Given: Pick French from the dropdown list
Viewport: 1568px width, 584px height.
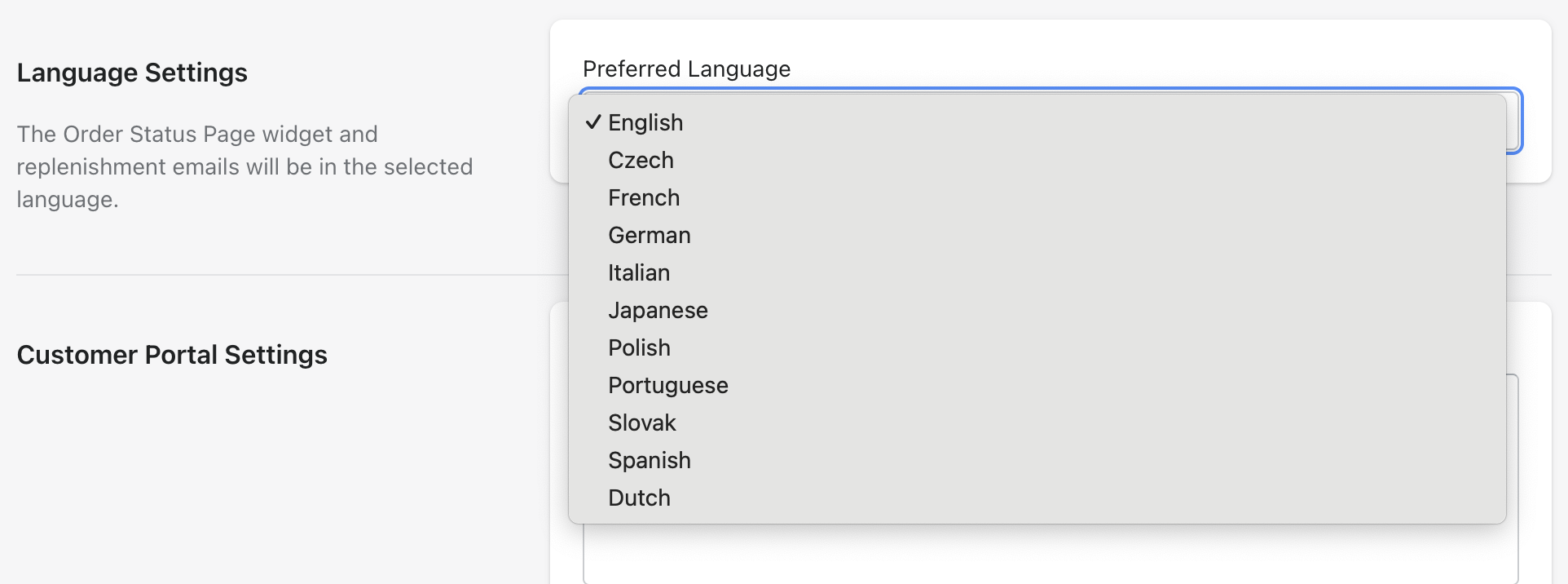Looking at the screenshot, I should 644,197.
